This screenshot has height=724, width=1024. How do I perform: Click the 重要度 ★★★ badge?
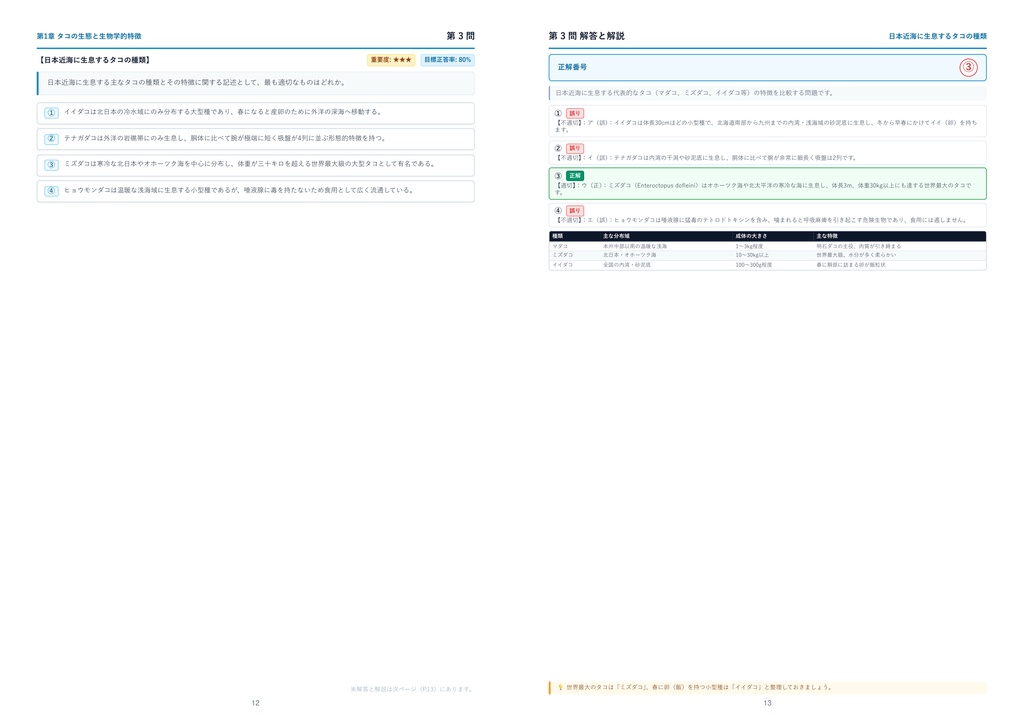(391, 60)
